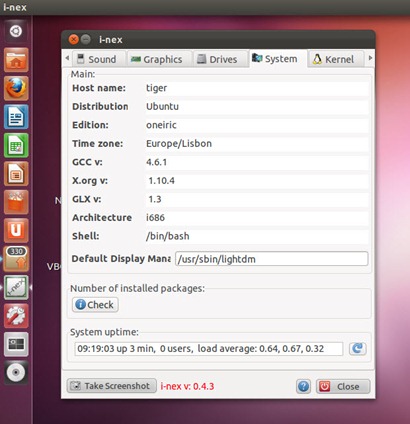Refresh system uptime with reload icon

[358, 349]
